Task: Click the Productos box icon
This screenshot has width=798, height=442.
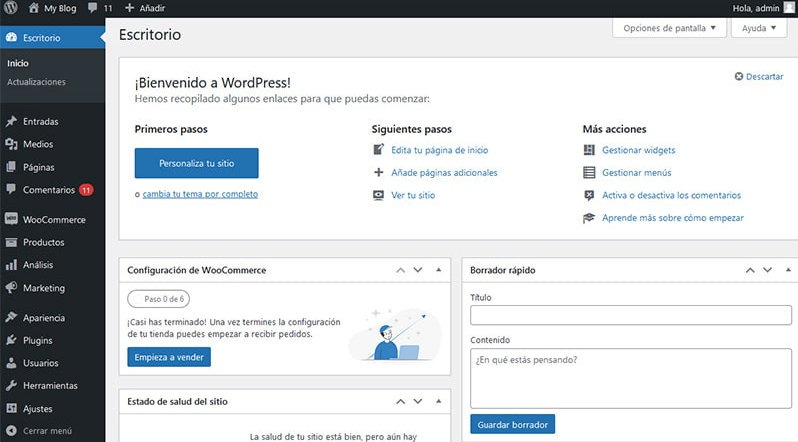Action: 11,242
